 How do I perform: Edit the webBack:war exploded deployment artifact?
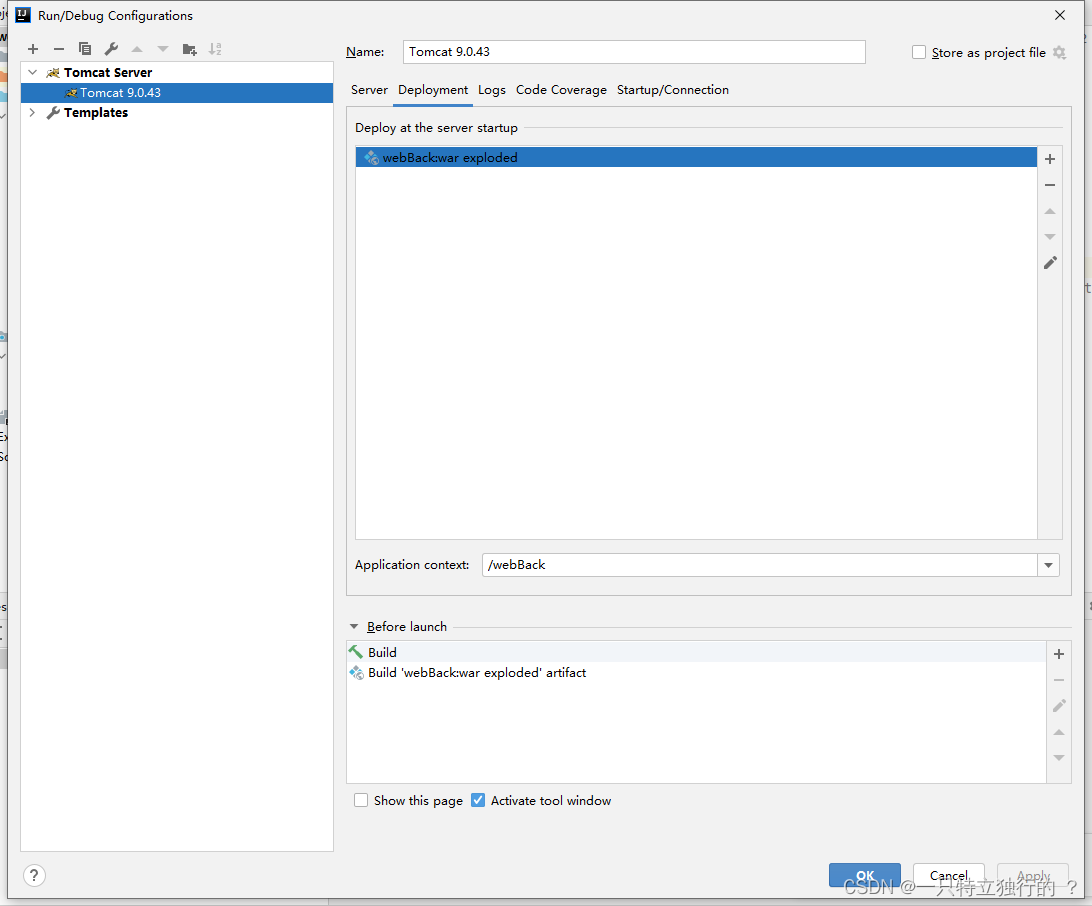pyautogui.click(x=1050, y=262)
